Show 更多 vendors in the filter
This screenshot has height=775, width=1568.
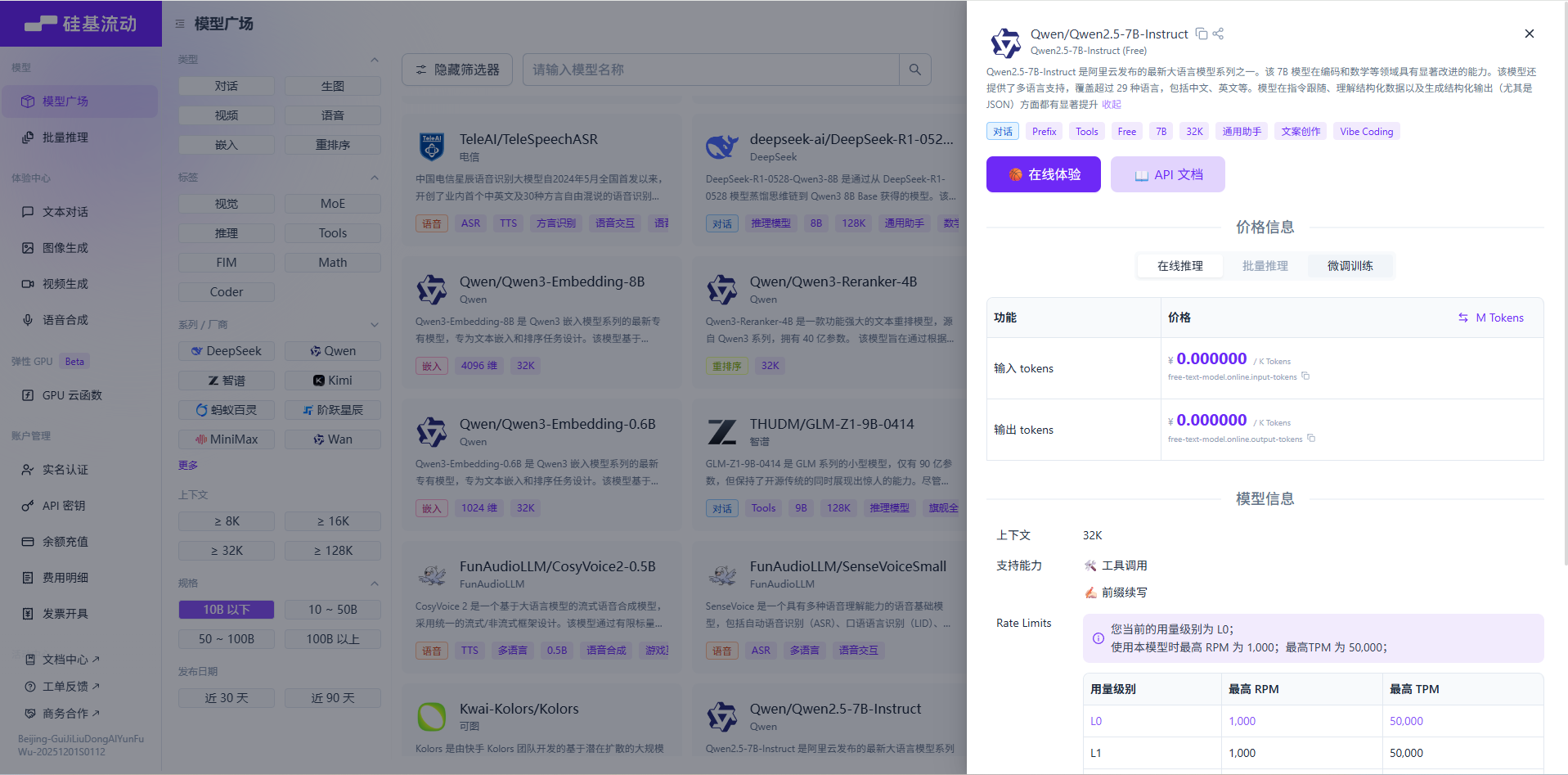188,466
